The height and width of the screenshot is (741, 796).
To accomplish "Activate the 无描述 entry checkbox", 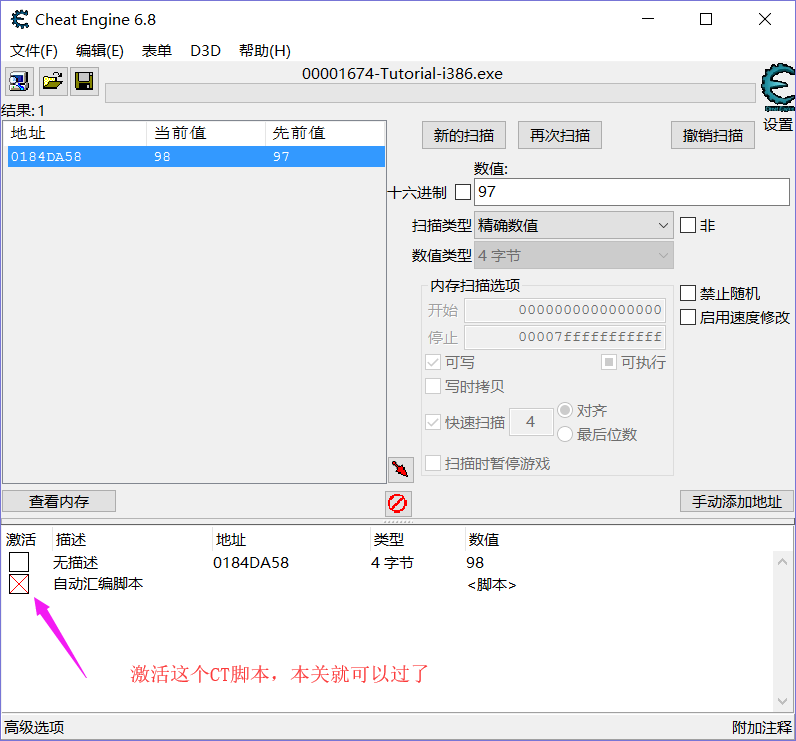I will [19, 562].
